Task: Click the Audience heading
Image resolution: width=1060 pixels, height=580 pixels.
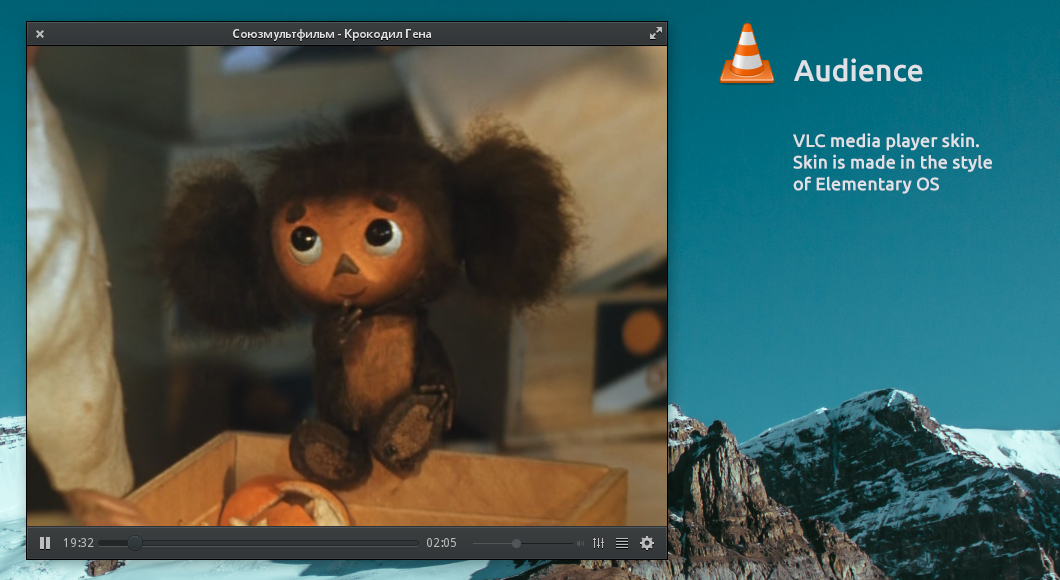Action: pos(858,70)
